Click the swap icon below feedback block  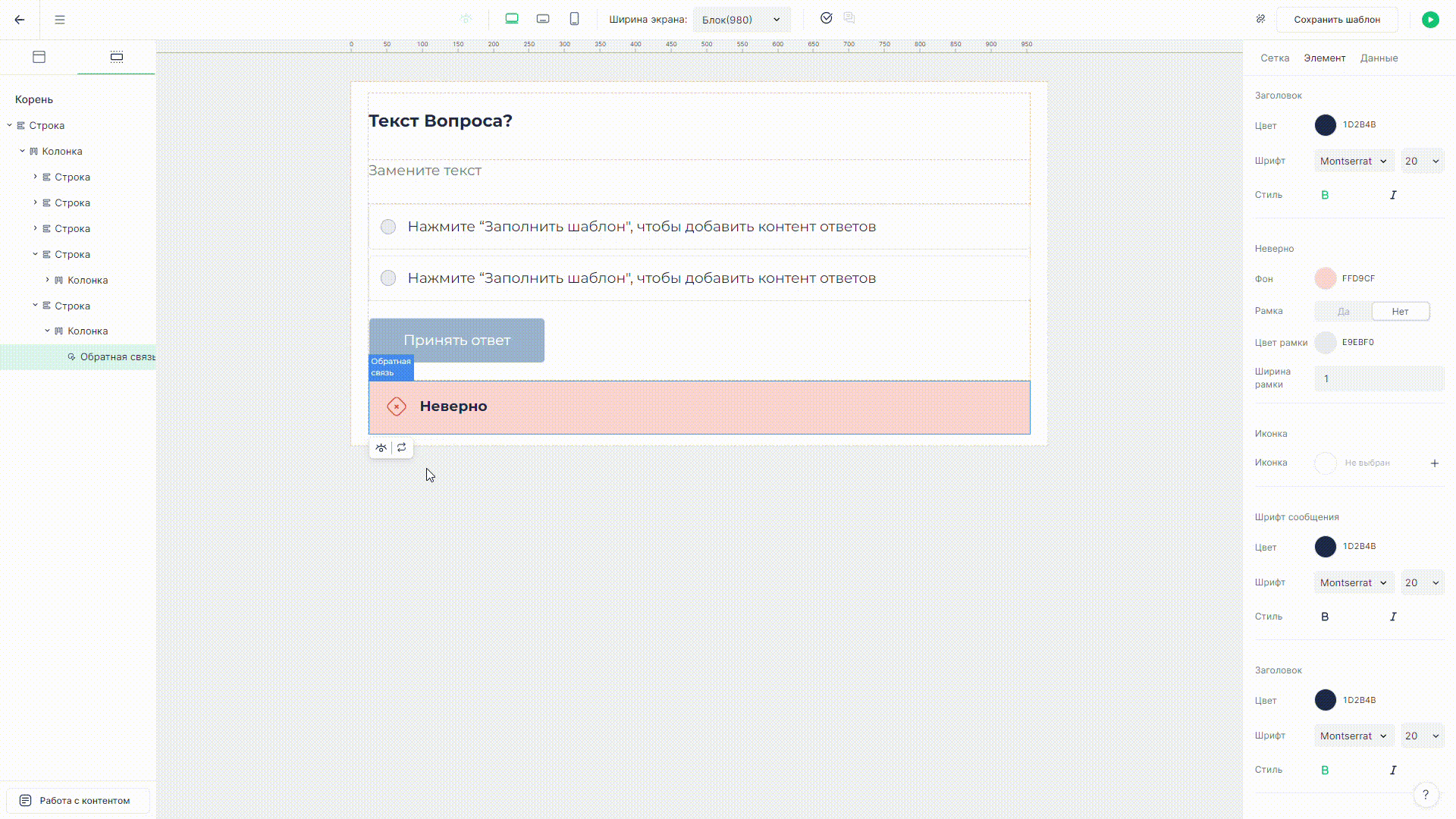[402, 447]
